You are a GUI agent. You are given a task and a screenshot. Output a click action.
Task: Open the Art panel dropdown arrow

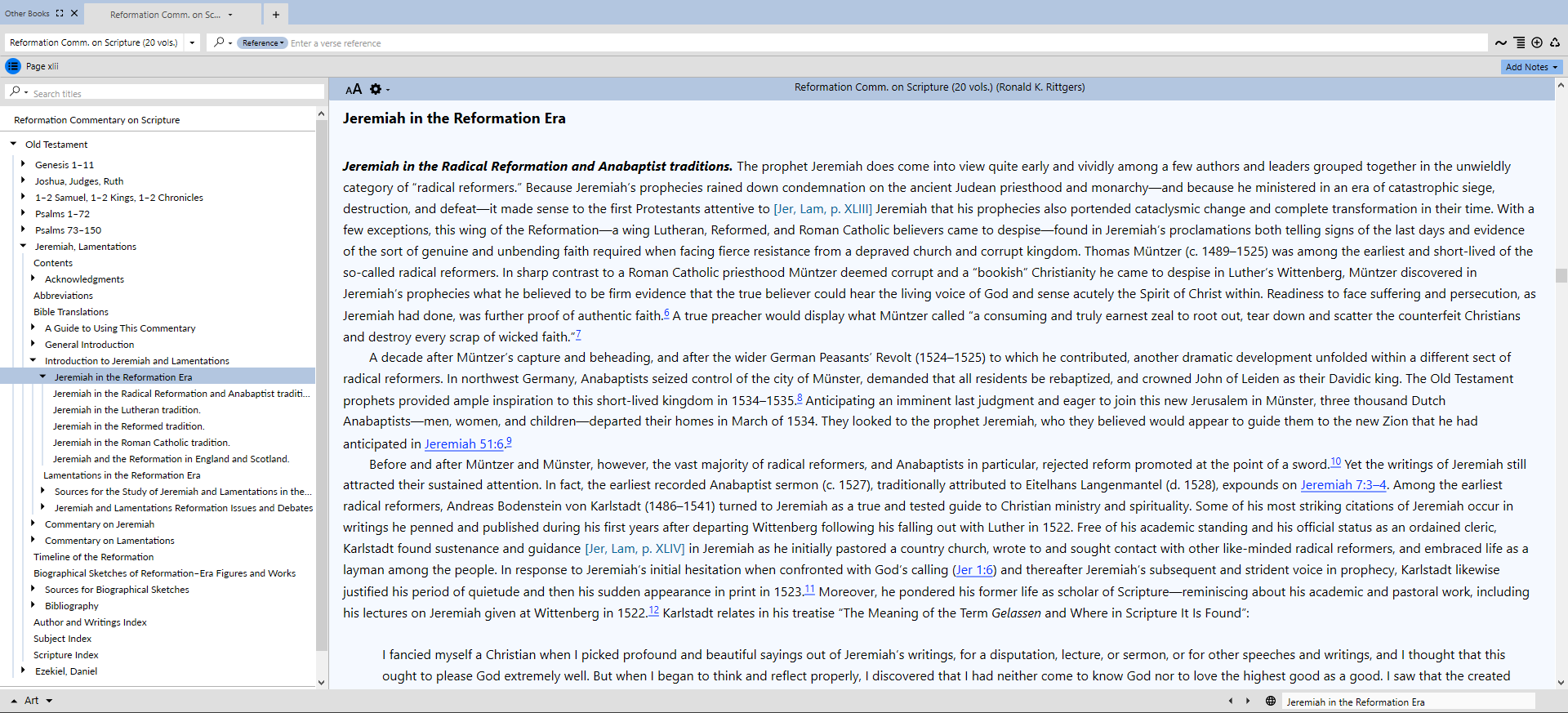(x=49, y=701)
